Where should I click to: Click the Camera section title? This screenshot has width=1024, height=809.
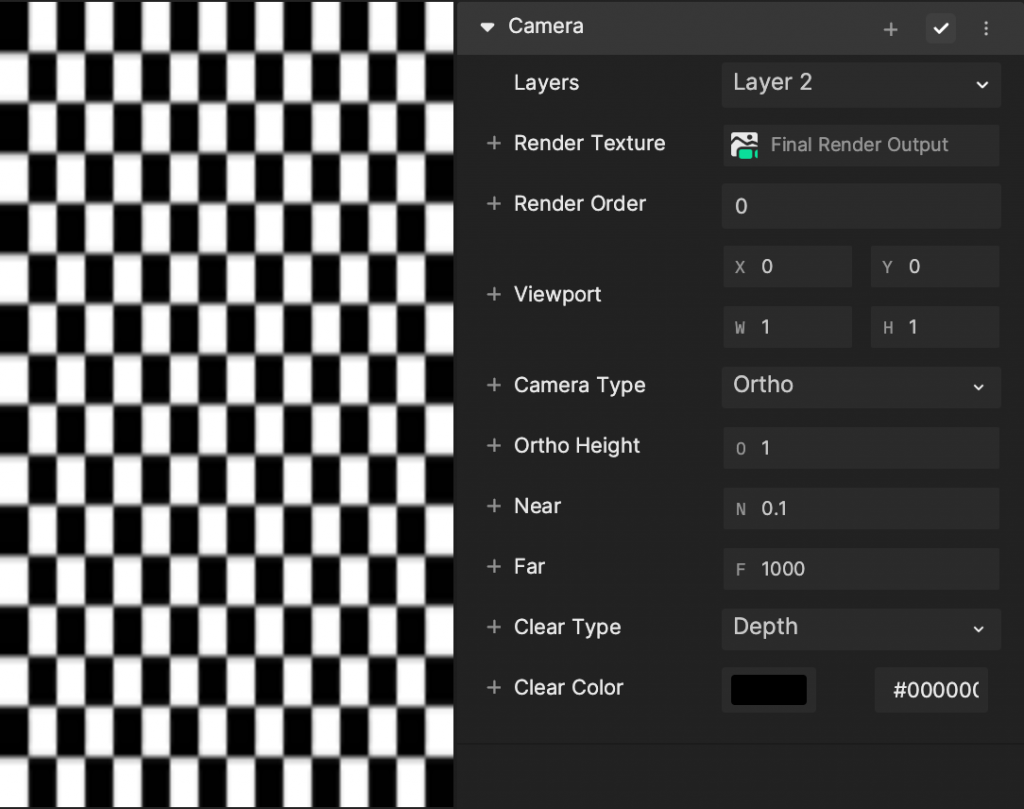(x=546, y=26)
